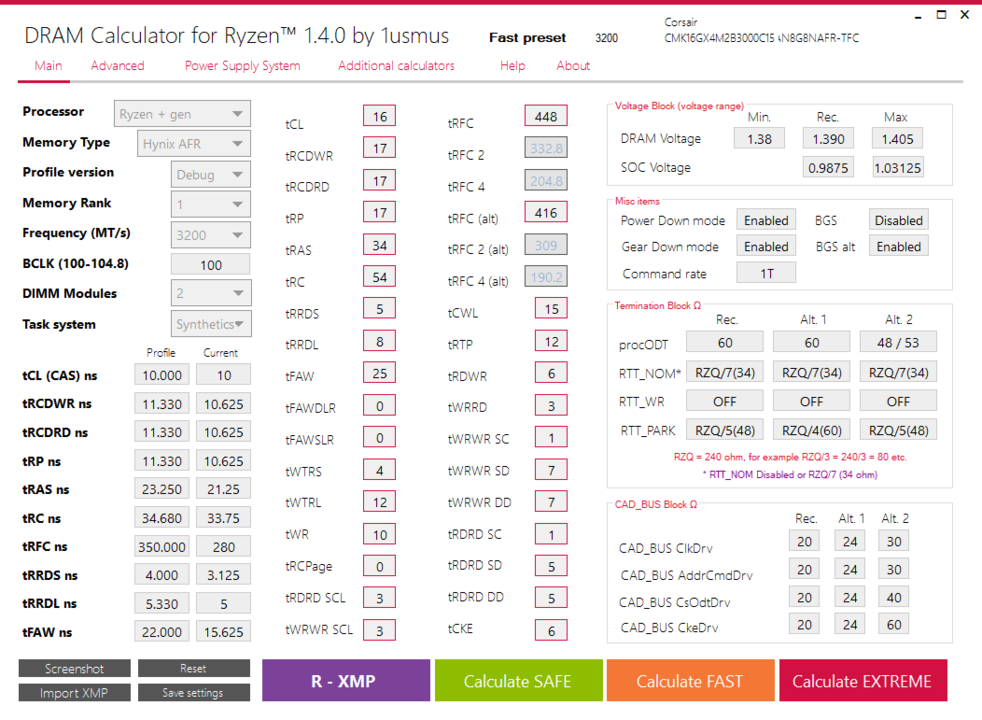Click the greyed tRFC 2 value 332.8
Viewport: 982px width, 720px height.
point(545,148)
